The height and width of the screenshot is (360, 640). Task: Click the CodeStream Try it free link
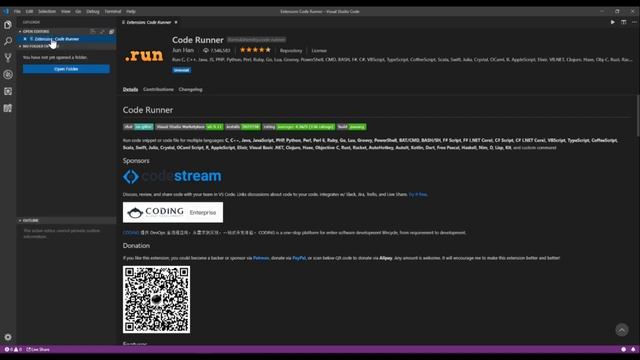[418, 194]
